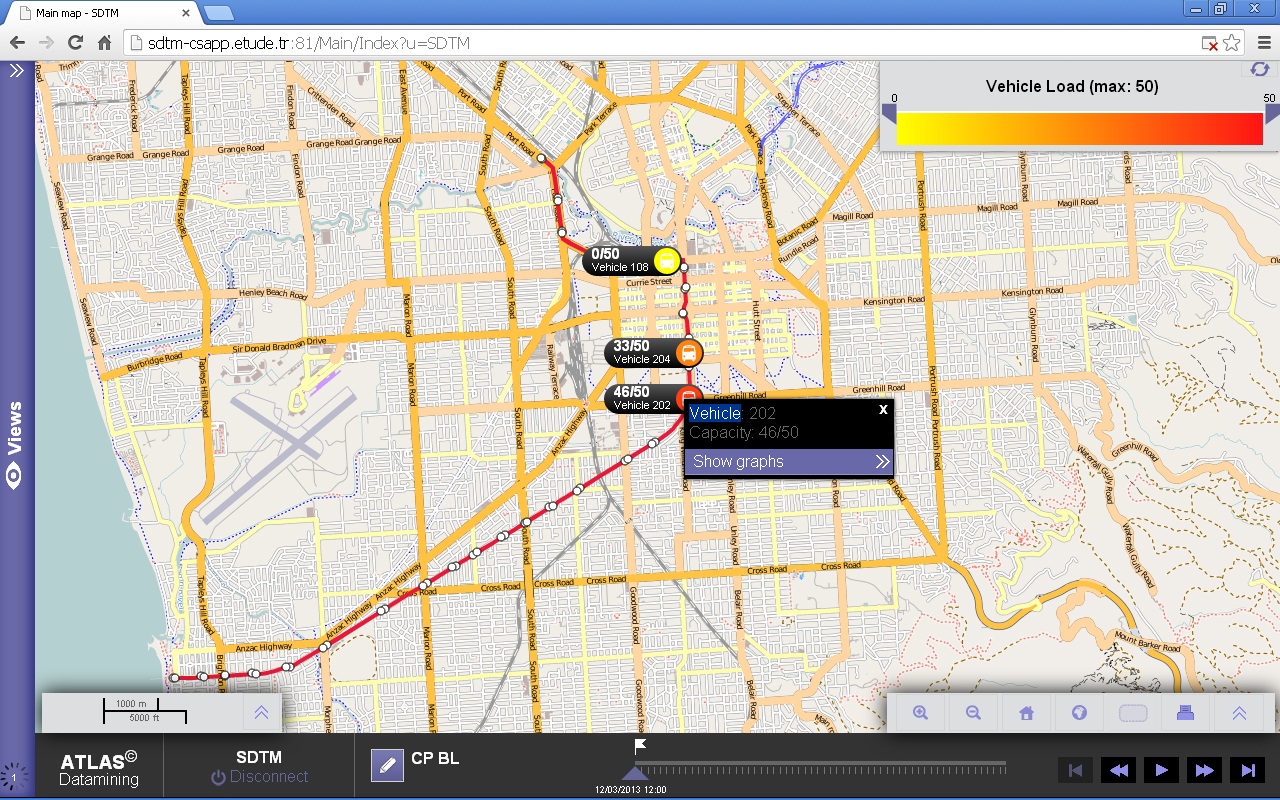Reset map with the home icon

point(1026,713)
